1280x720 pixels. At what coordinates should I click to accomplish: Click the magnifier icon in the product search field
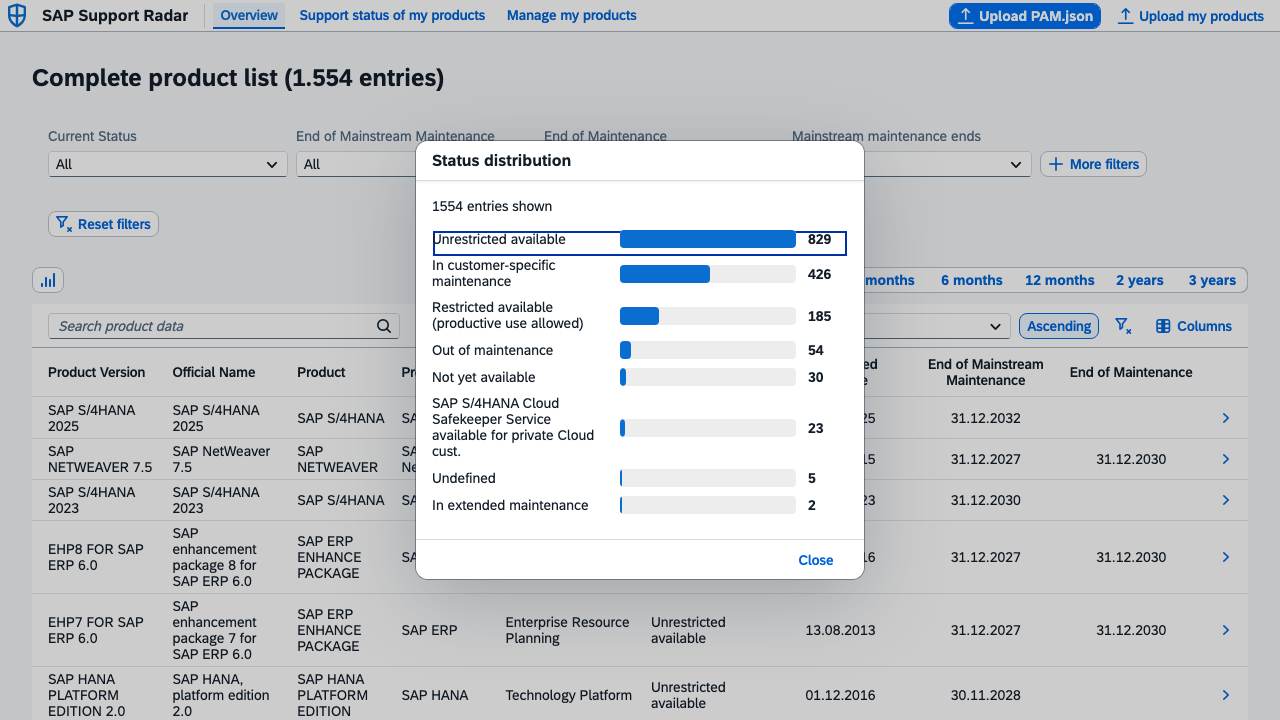(384, 326)
